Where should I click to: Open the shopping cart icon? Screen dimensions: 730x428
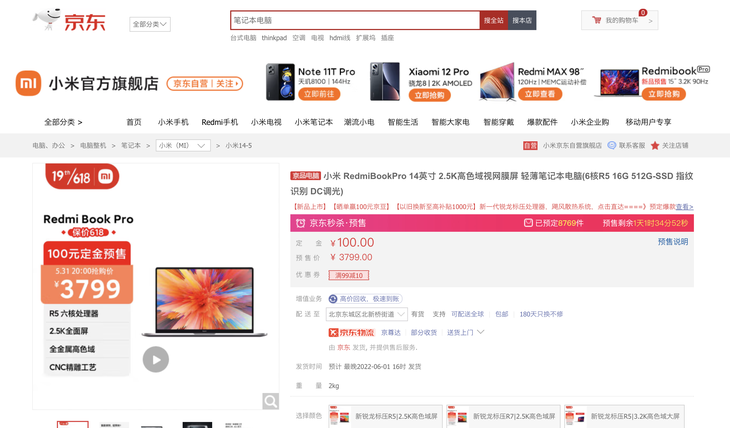pos(596,20)
